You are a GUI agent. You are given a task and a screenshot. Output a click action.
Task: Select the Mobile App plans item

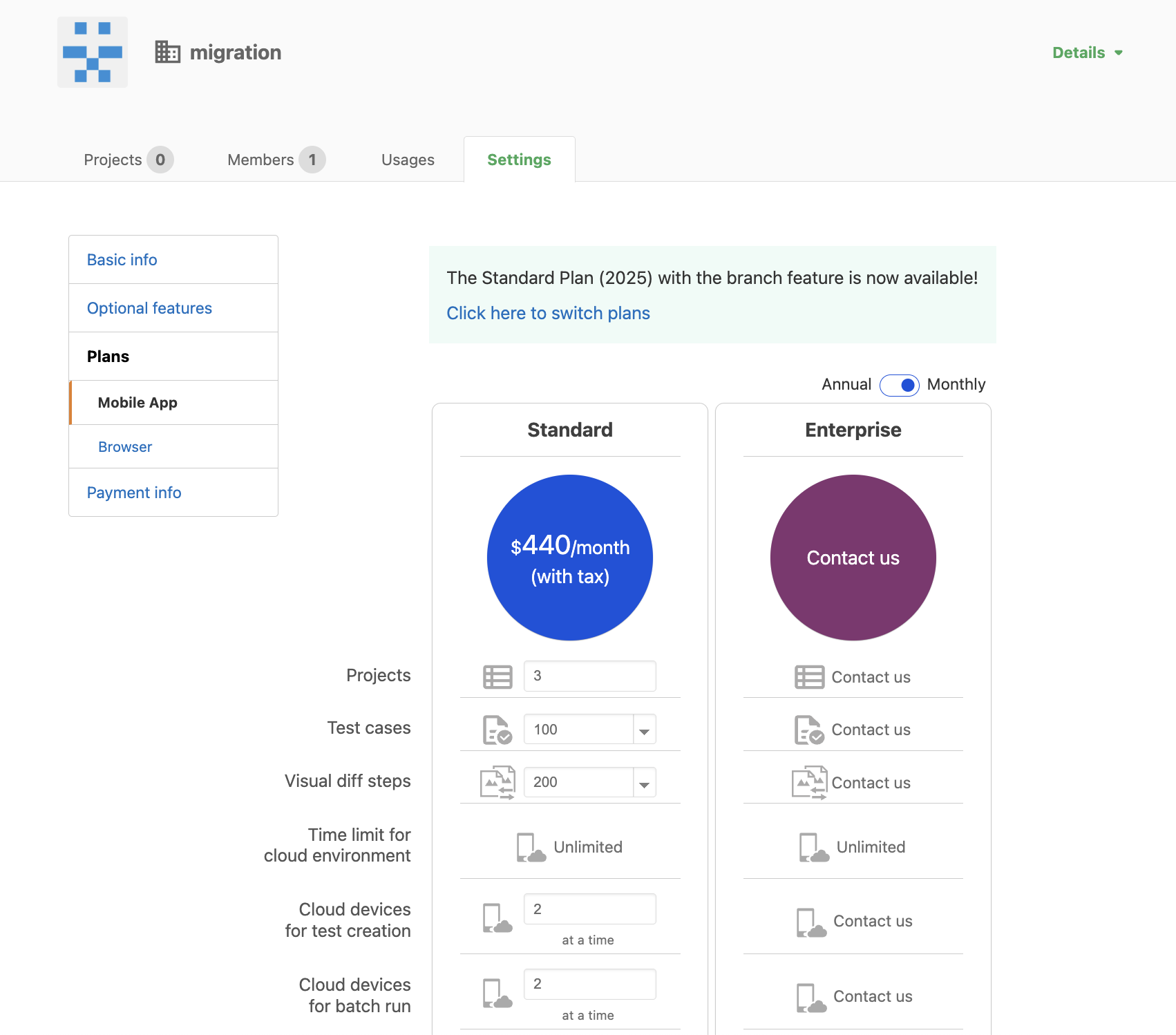pyautogui.click(x=173, y=403)
